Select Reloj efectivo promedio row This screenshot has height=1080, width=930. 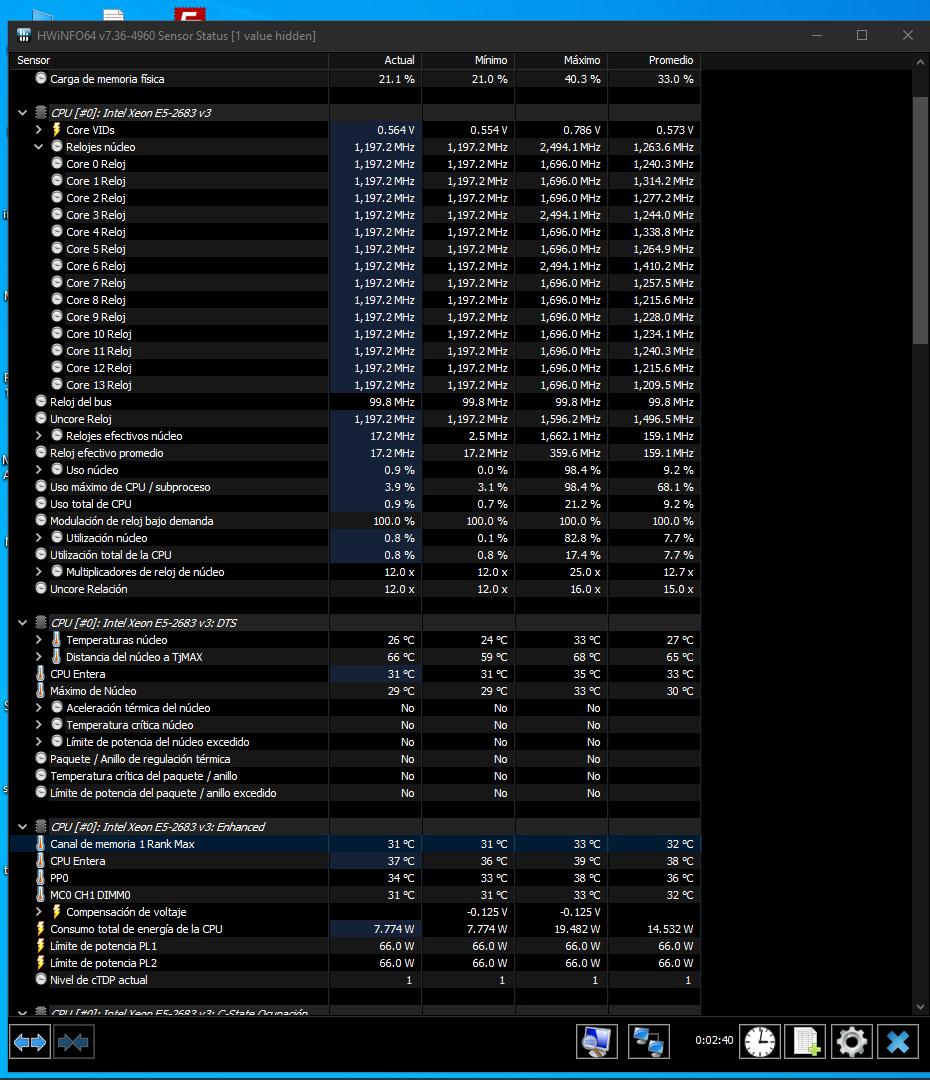(355, 453)
